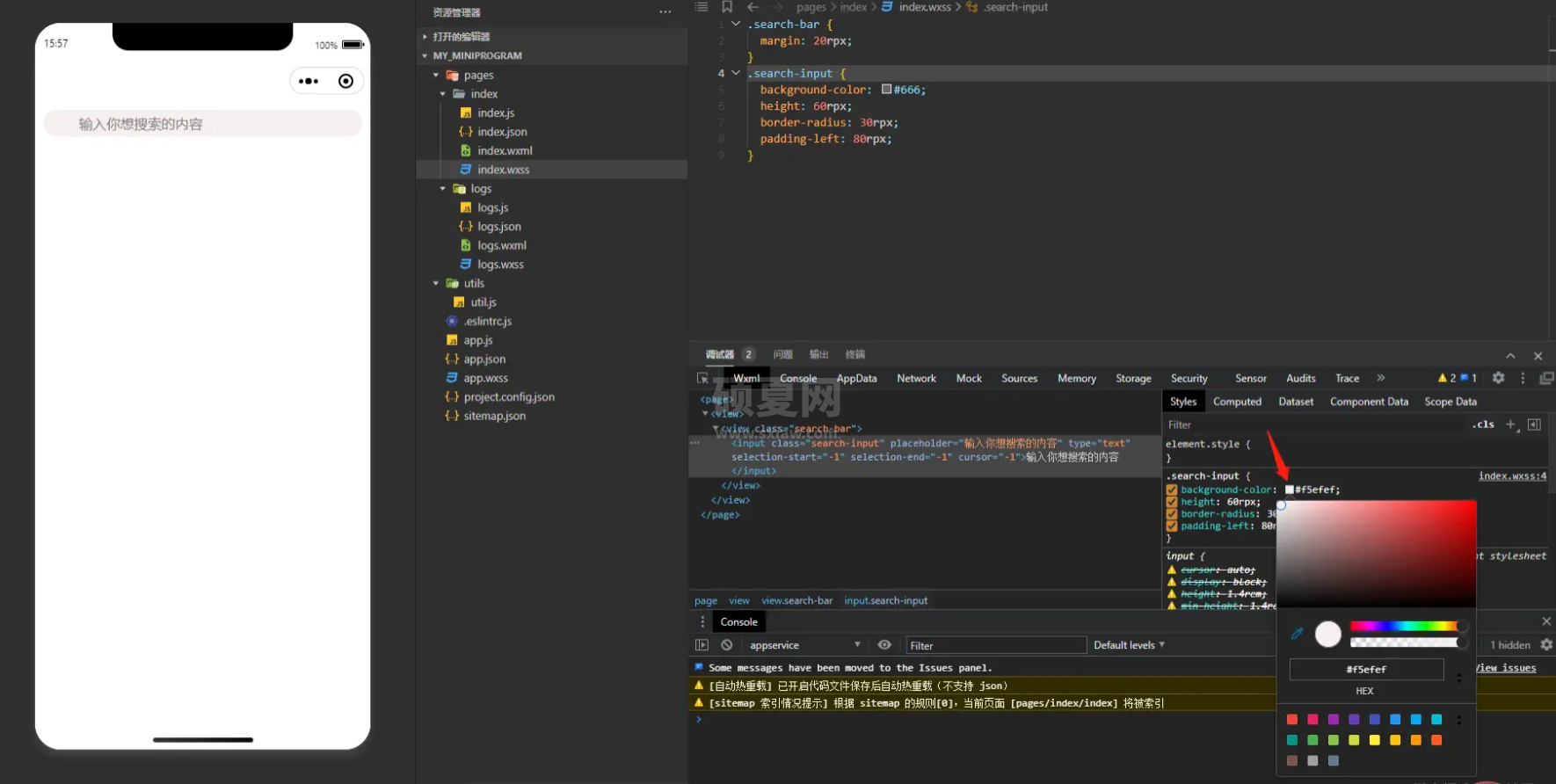
Task: Tap simulator capsule circular close button
Action: coord(345,81)
